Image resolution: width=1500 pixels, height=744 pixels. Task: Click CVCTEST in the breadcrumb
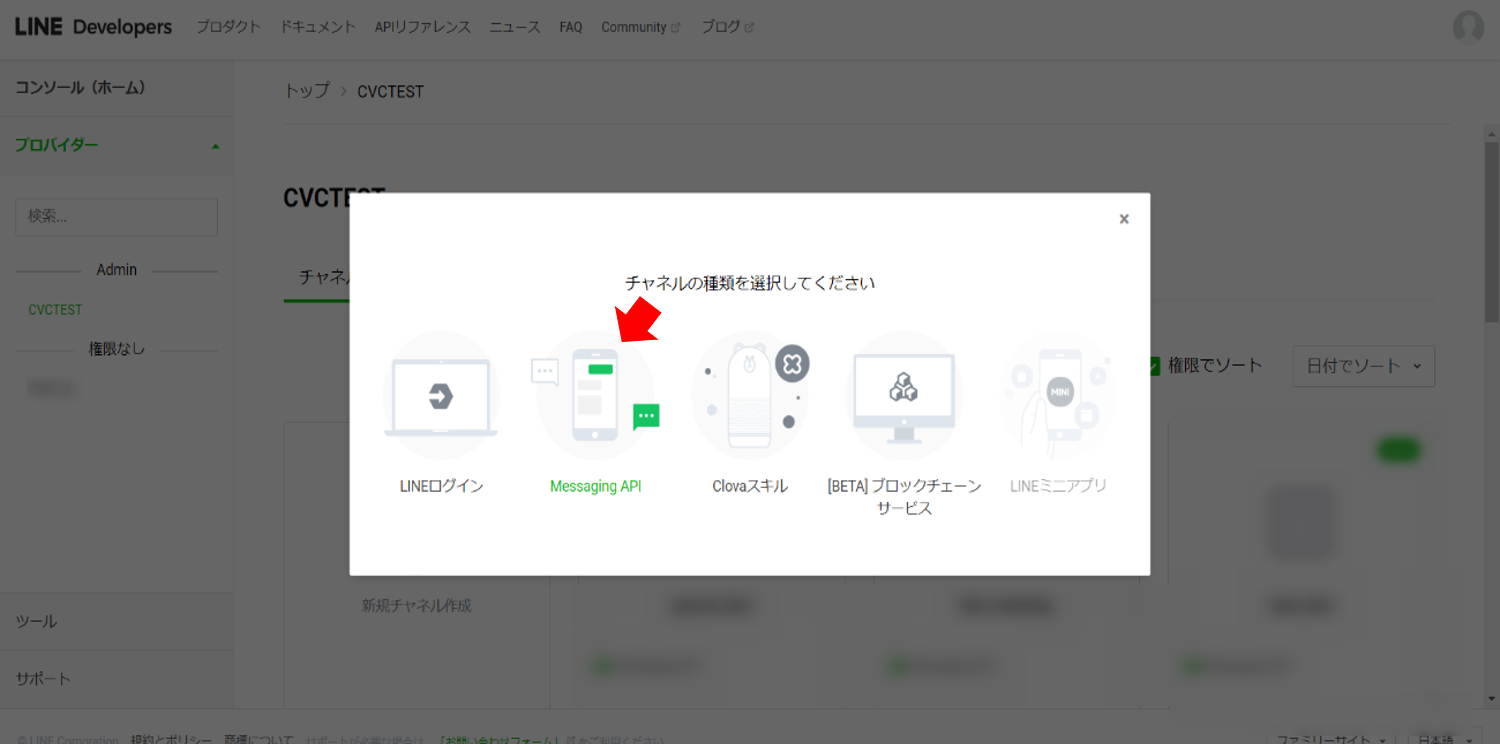pyautogui.click(x=391, y=92)
